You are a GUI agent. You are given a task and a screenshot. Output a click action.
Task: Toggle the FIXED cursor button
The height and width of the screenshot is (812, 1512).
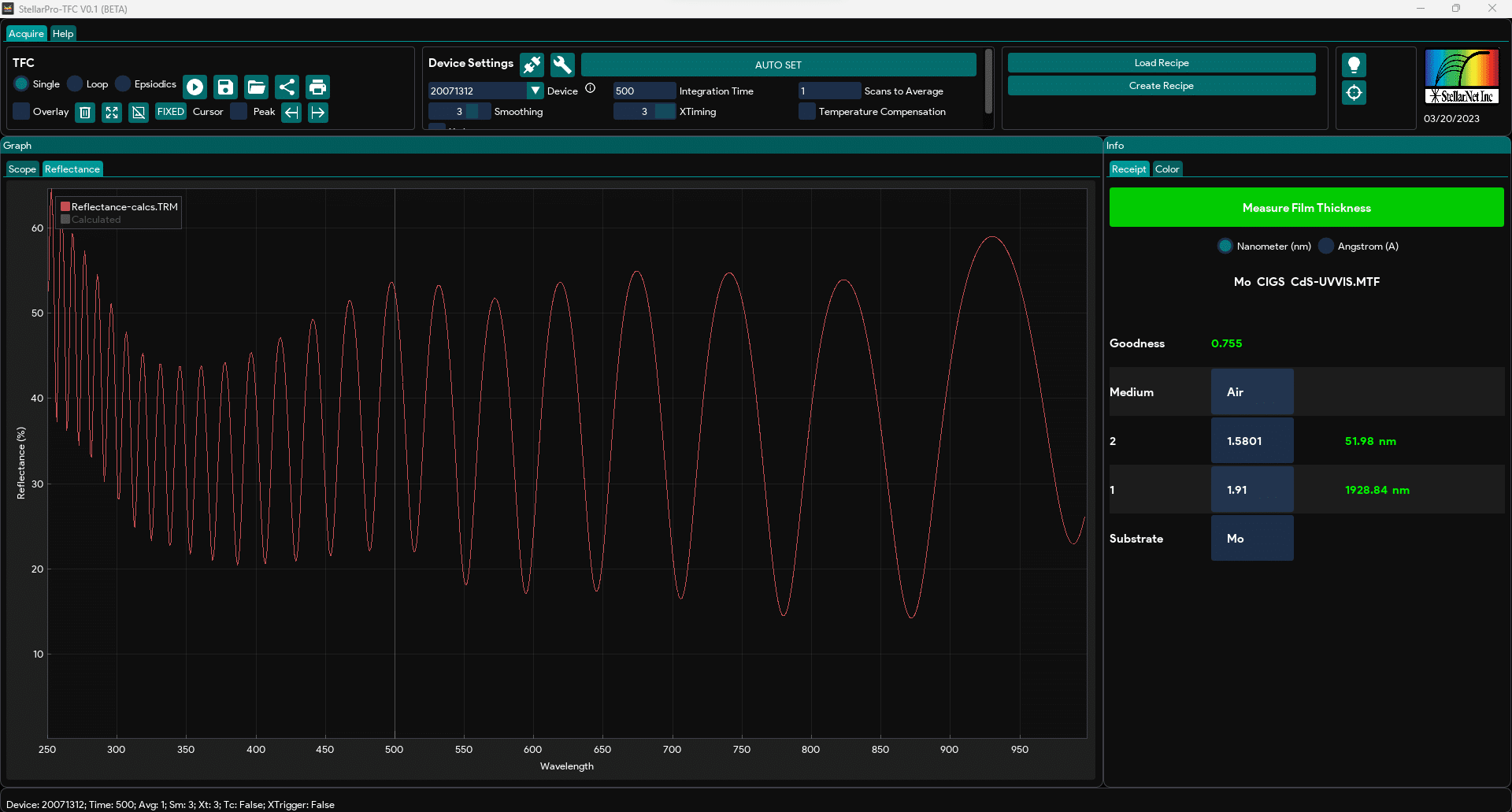(x=170, y=112)
